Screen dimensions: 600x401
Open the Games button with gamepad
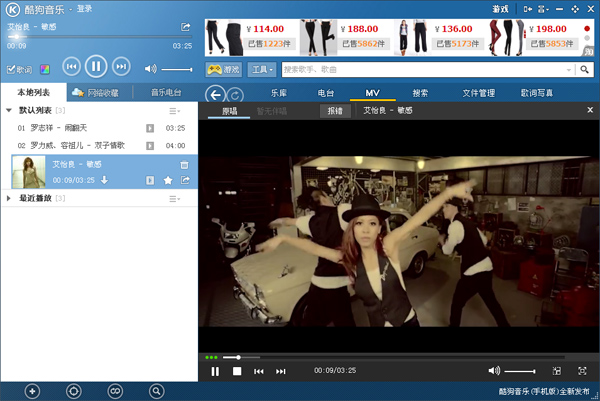tap(223, 69)
